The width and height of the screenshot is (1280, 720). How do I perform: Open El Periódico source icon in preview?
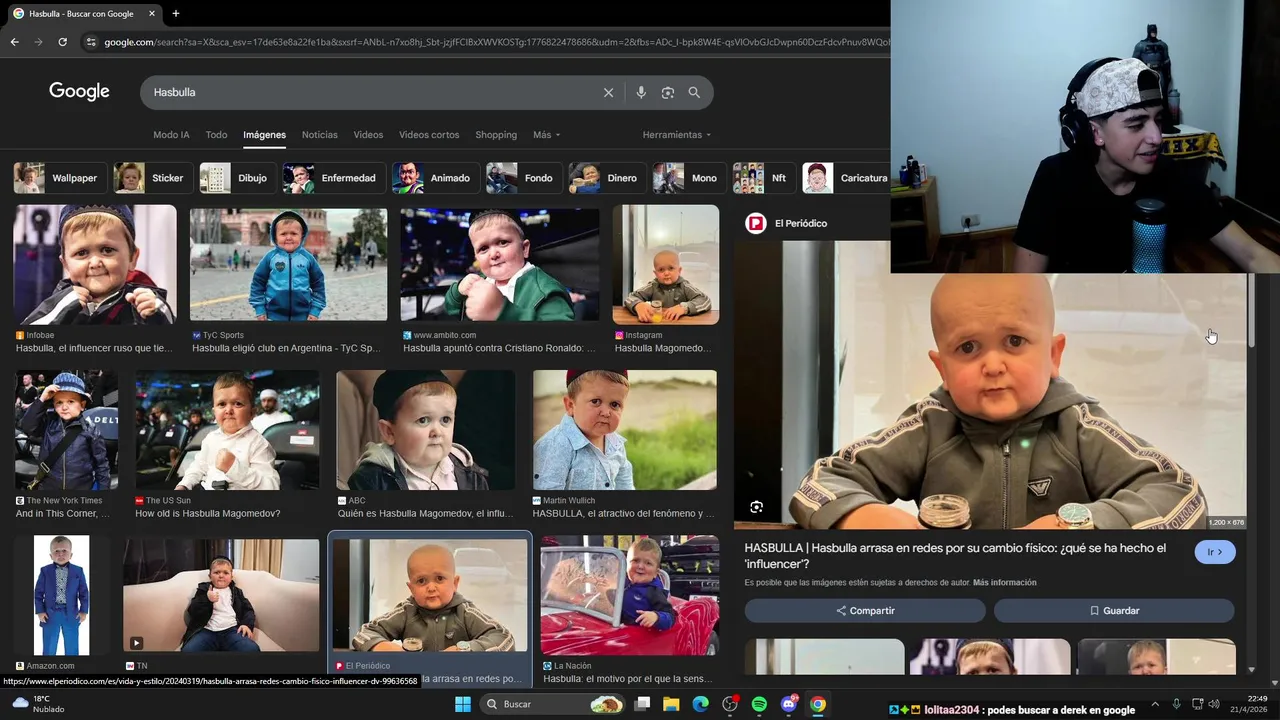(756, 223)
